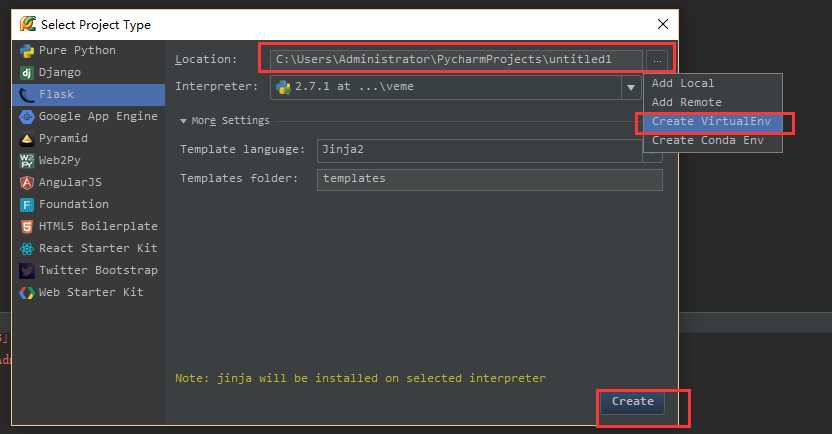Select React Starter Kit project type

coord(89,248)
